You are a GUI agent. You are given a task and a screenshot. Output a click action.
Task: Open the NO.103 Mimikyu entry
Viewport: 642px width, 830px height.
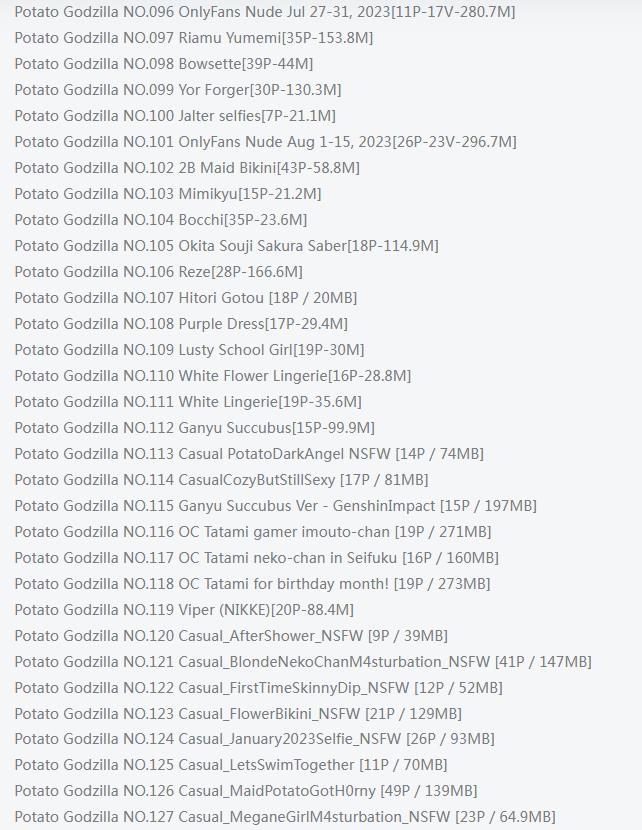point(168,194)
